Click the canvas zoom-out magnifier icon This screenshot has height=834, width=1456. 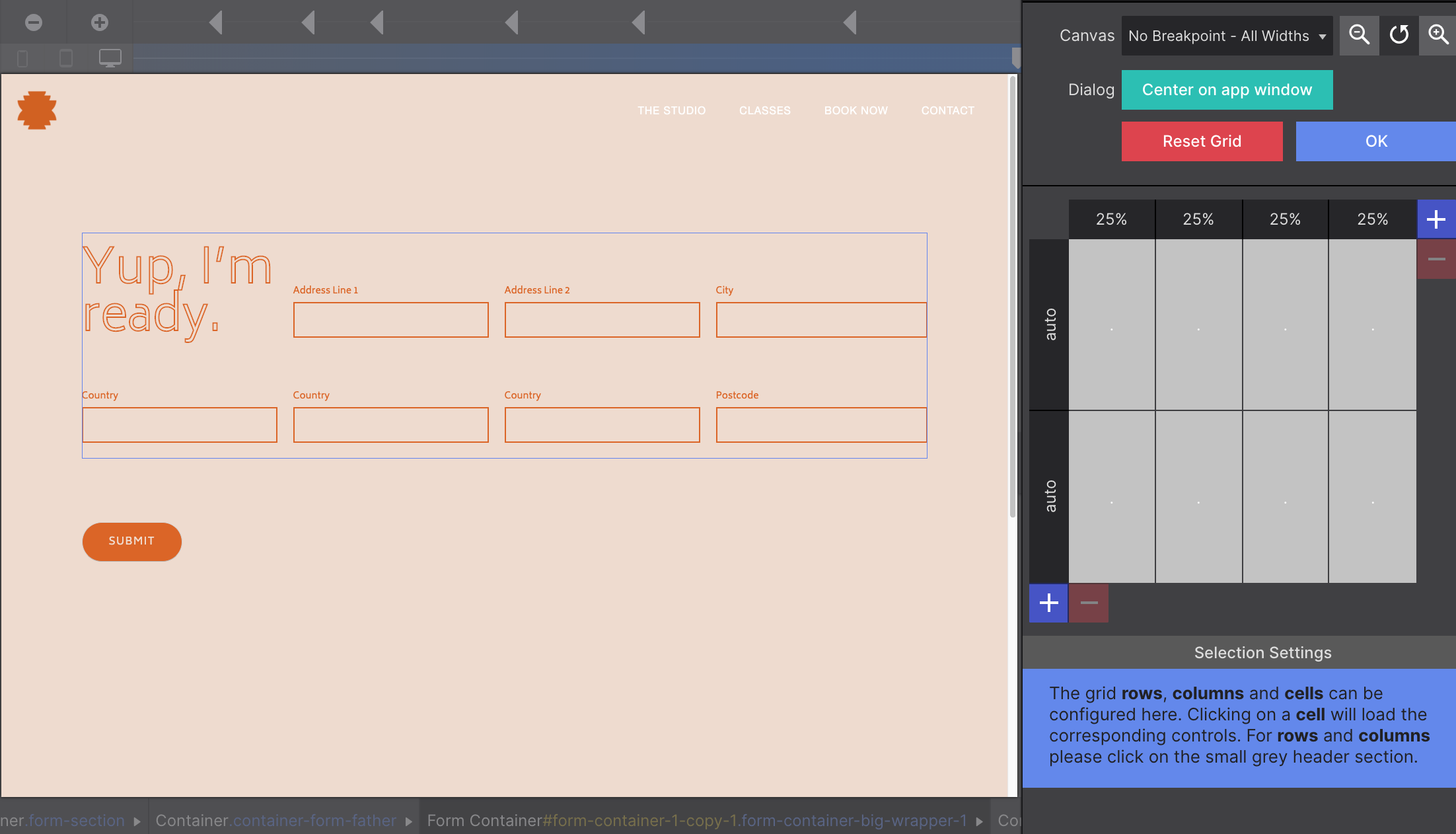pos(1359,35)
